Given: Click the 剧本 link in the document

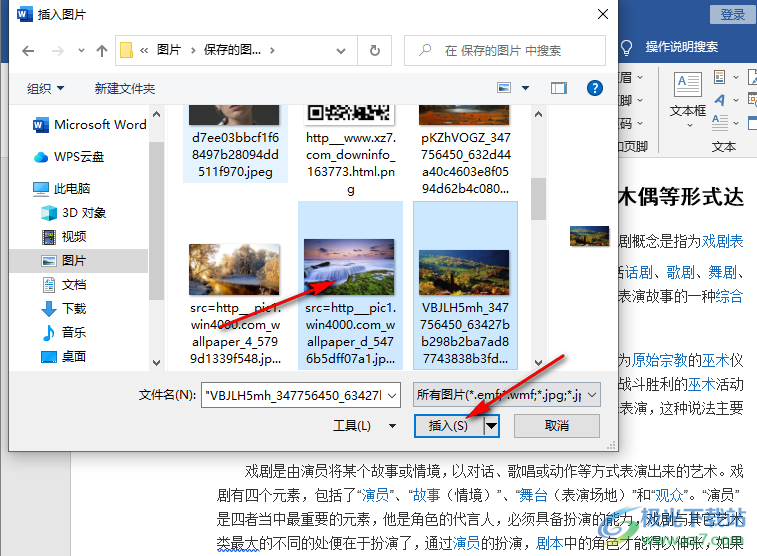Looking at the screenshot, I should 549,543.
